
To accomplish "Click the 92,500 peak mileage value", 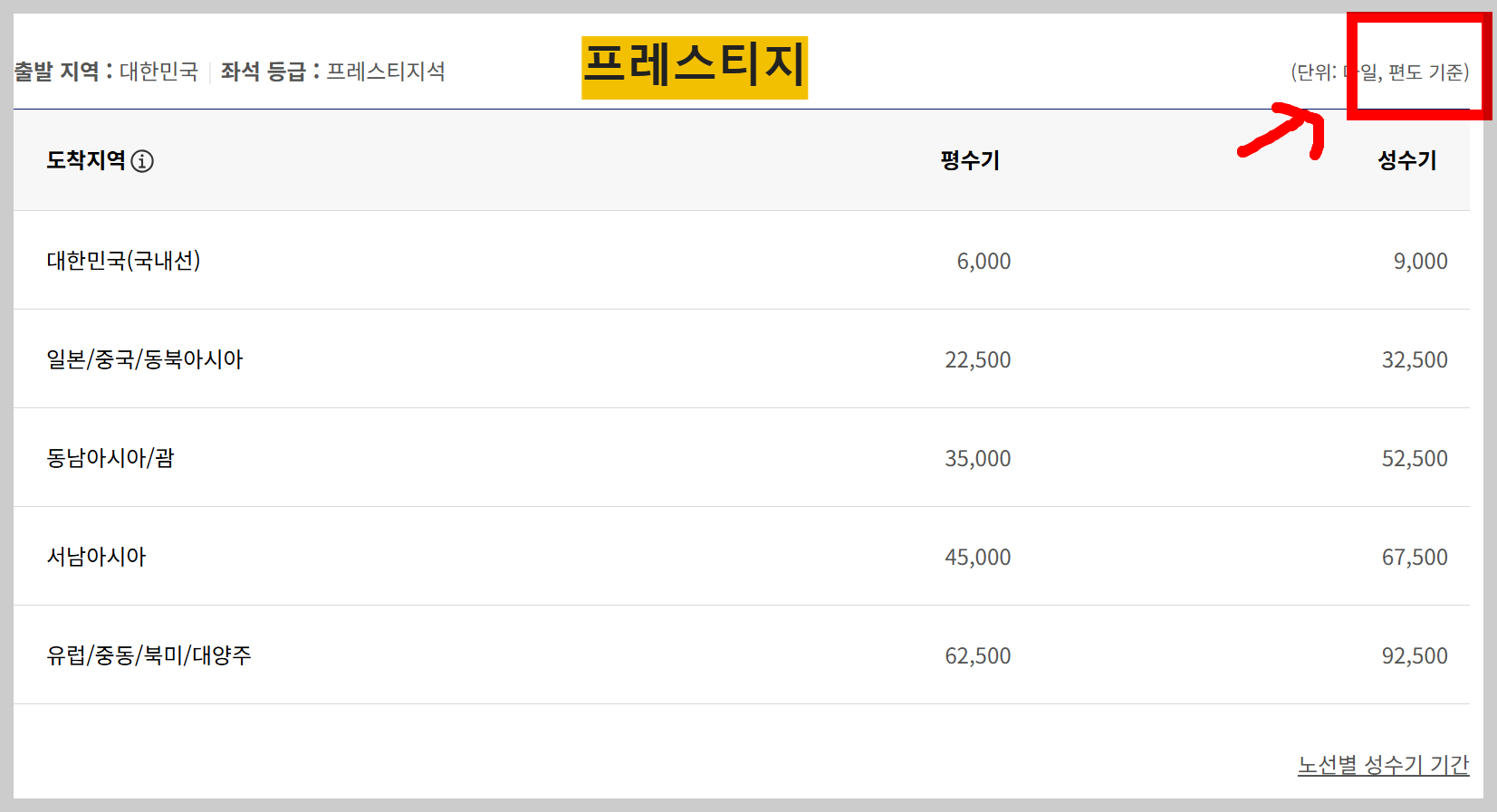I will click(1415, 656).
